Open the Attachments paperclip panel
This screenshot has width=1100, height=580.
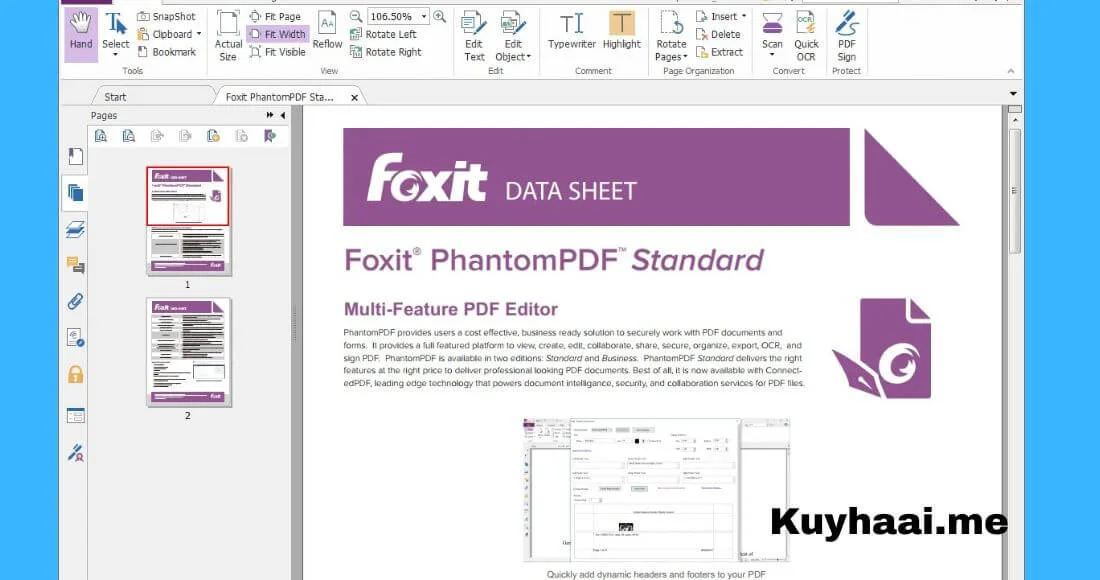click(x=76, y=302)
